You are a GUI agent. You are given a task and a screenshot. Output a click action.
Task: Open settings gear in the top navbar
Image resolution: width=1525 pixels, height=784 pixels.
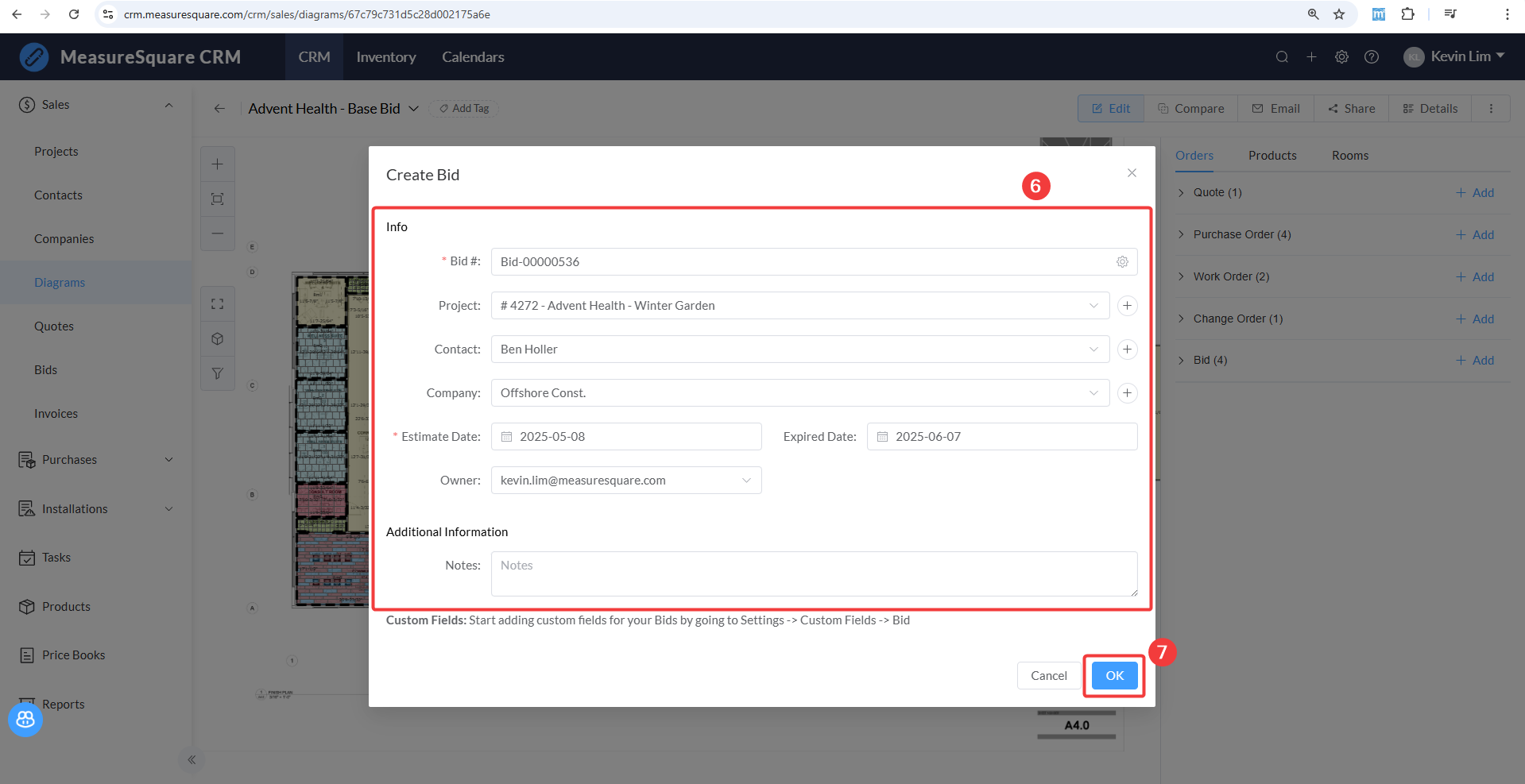[x=1341, y=57]
